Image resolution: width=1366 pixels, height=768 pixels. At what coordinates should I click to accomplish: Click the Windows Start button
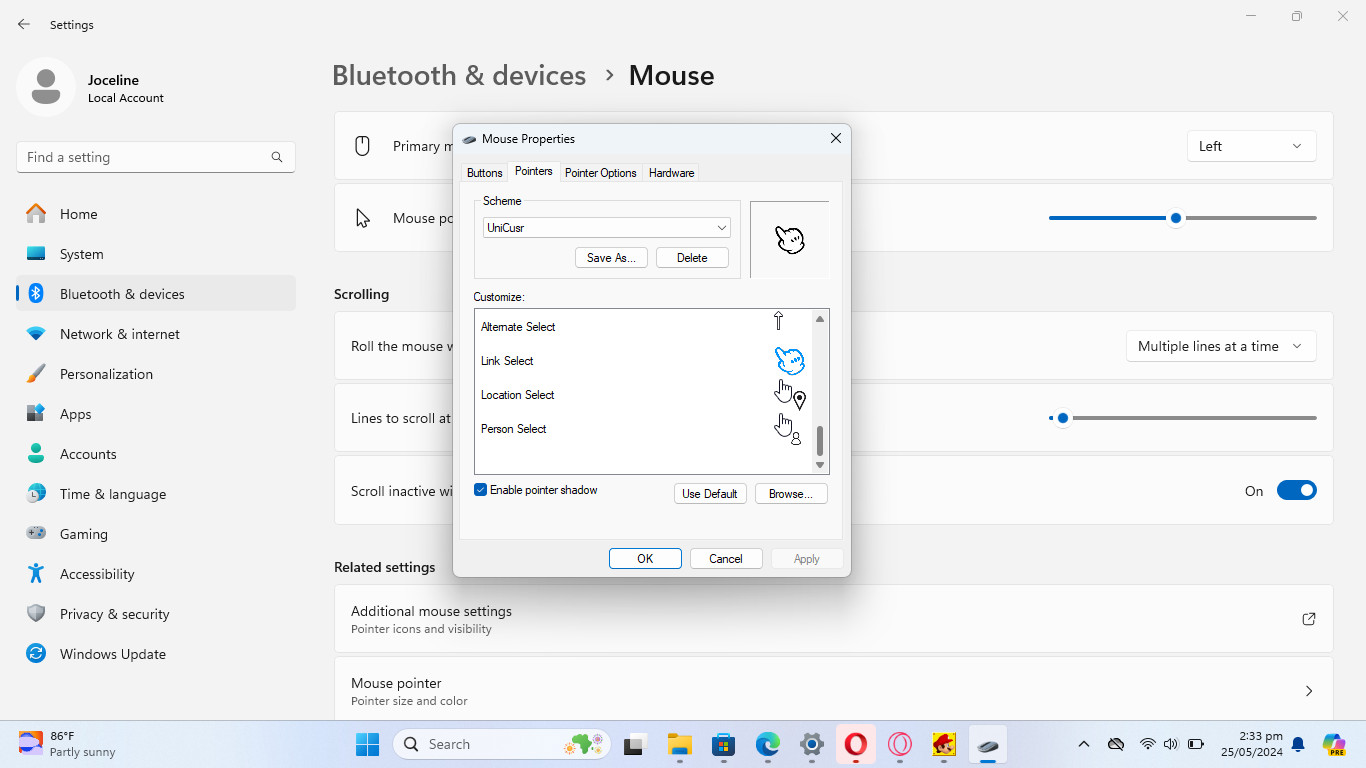[367, 745]
